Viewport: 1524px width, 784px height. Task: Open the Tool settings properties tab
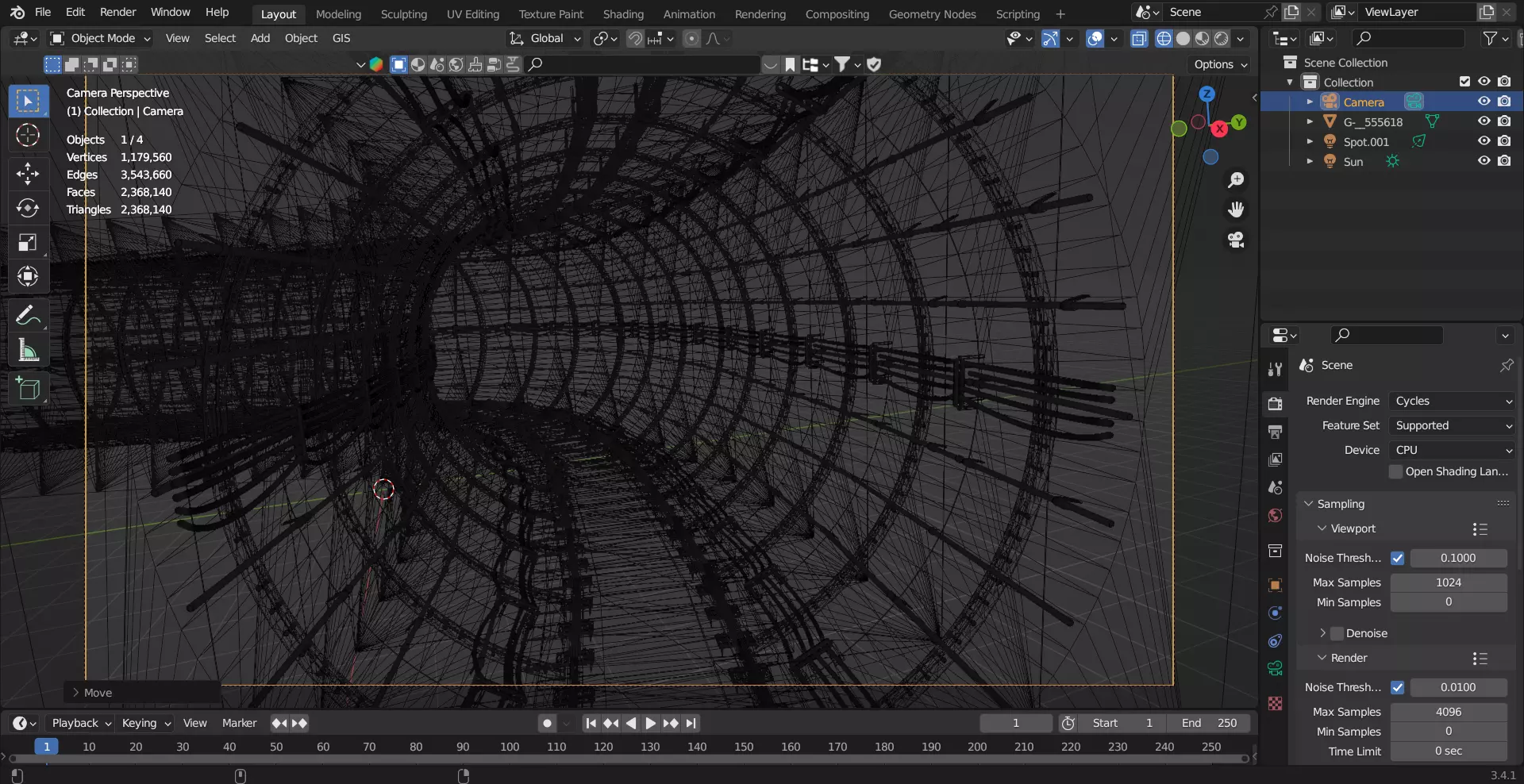pyautogui.click(x=1276, y=369)
